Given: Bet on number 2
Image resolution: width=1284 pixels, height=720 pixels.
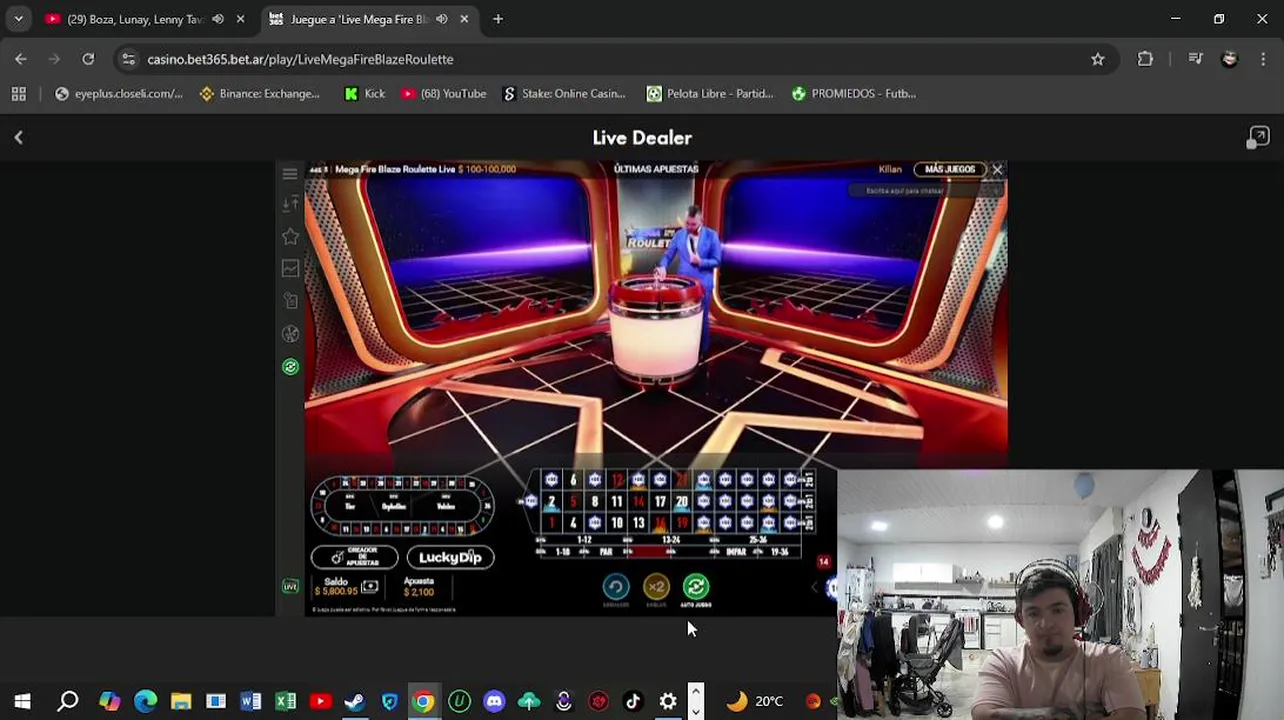Looking at the screenshot, I should tap(551, 501).
